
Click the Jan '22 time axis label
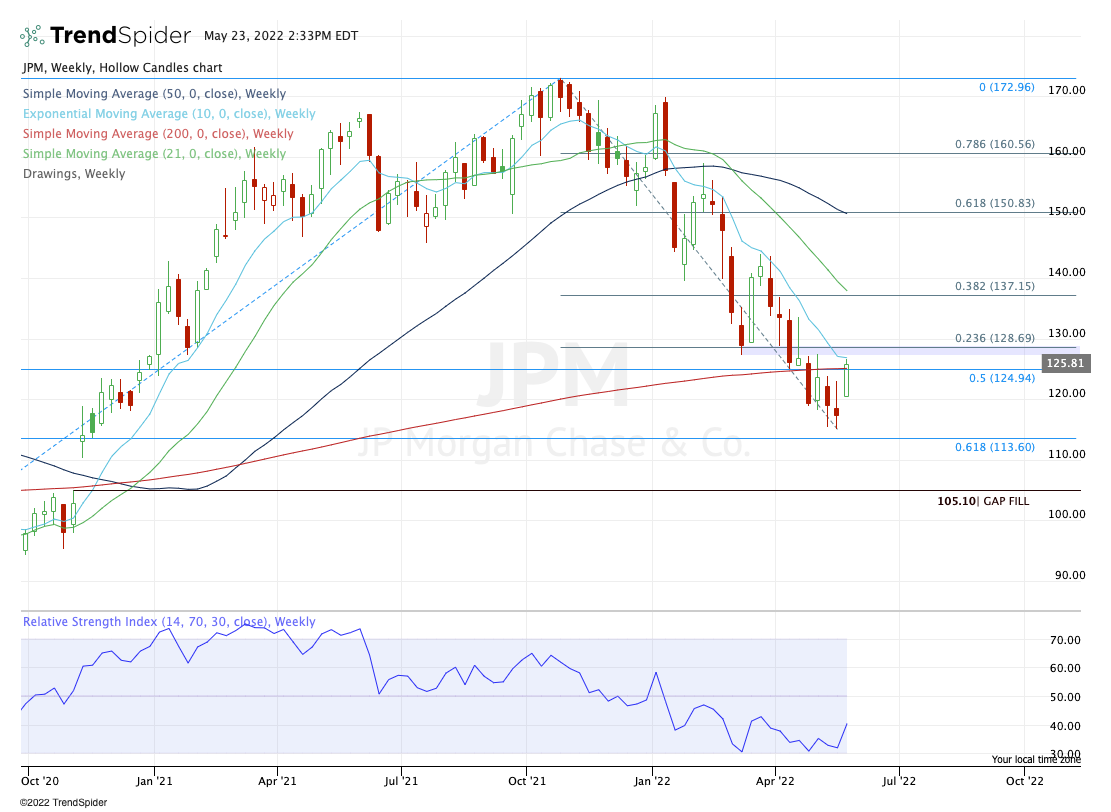click(x=652, y=781)
